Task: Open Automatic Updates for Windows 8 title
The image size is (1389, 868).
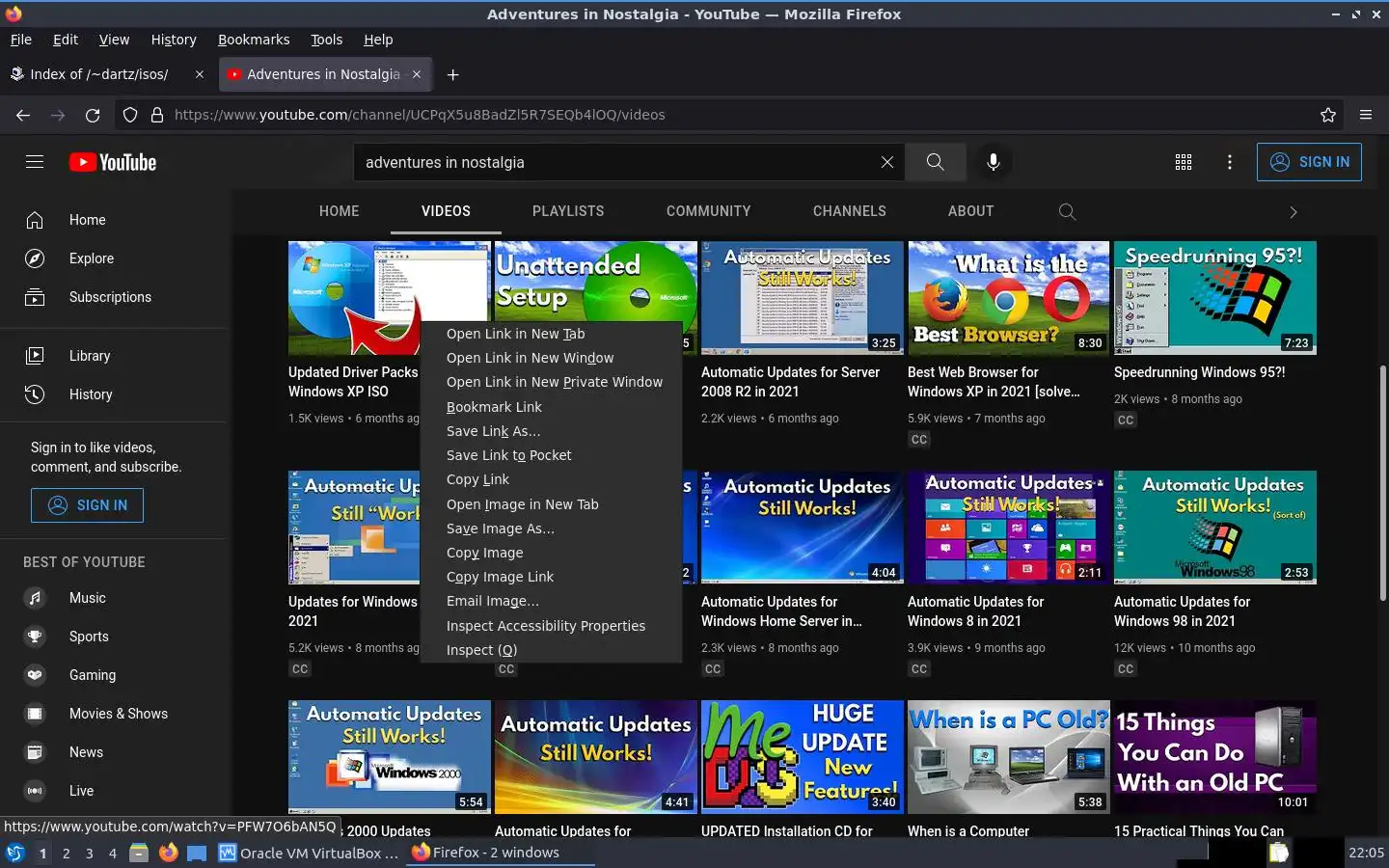Action: click(x=975, y=611)
